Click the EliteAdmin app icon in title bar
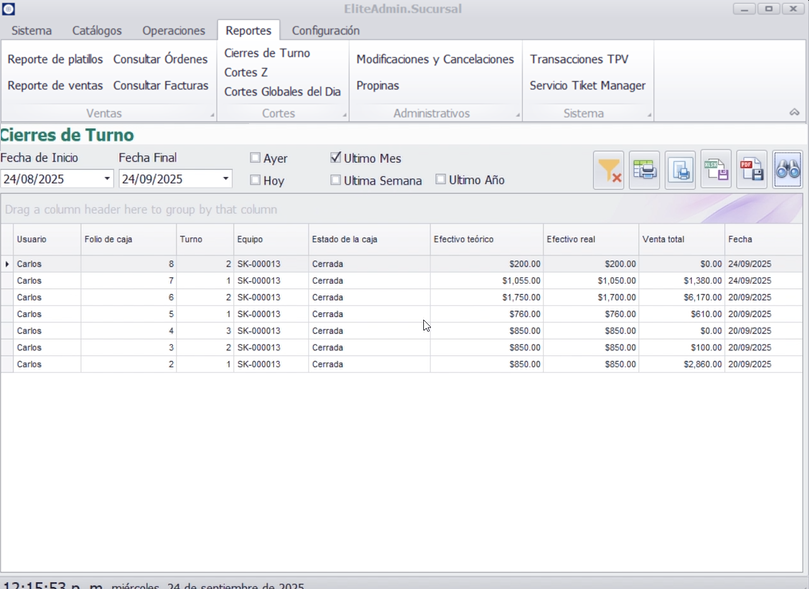This screenshot has height=589, width=809. pyautogui.click(x=9, y=9)
